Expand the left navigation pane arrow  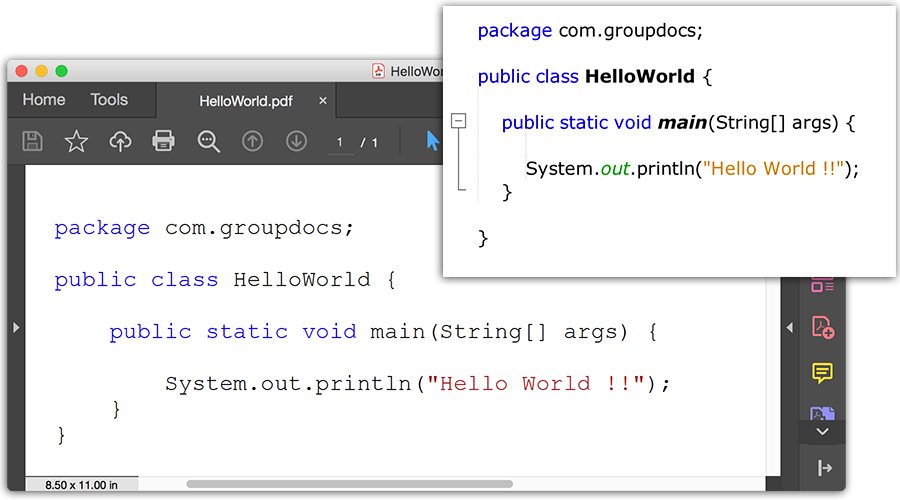tap(15, 327)
